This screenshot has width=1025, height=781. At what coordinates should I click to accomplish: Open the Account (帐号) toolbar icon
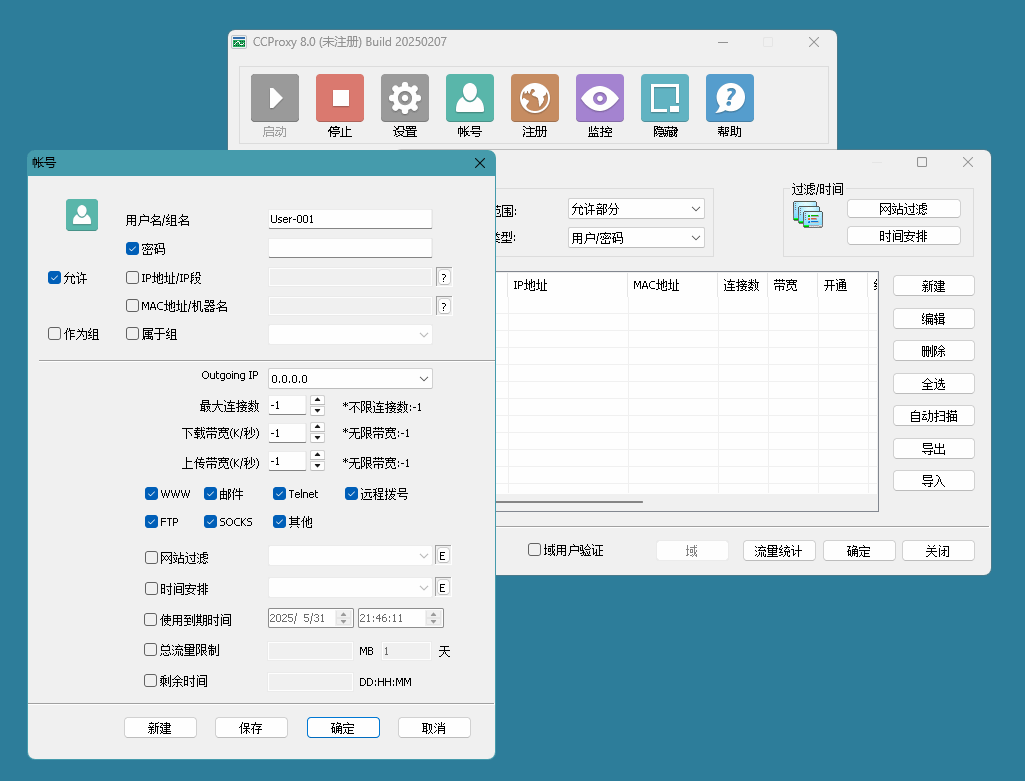(x=469, y=98)
